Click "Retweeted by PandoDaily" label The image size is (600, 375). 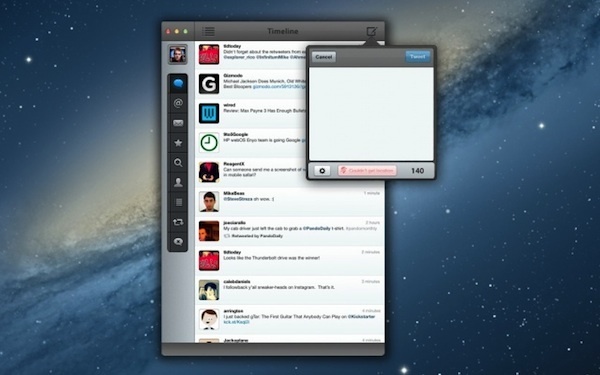257,236
